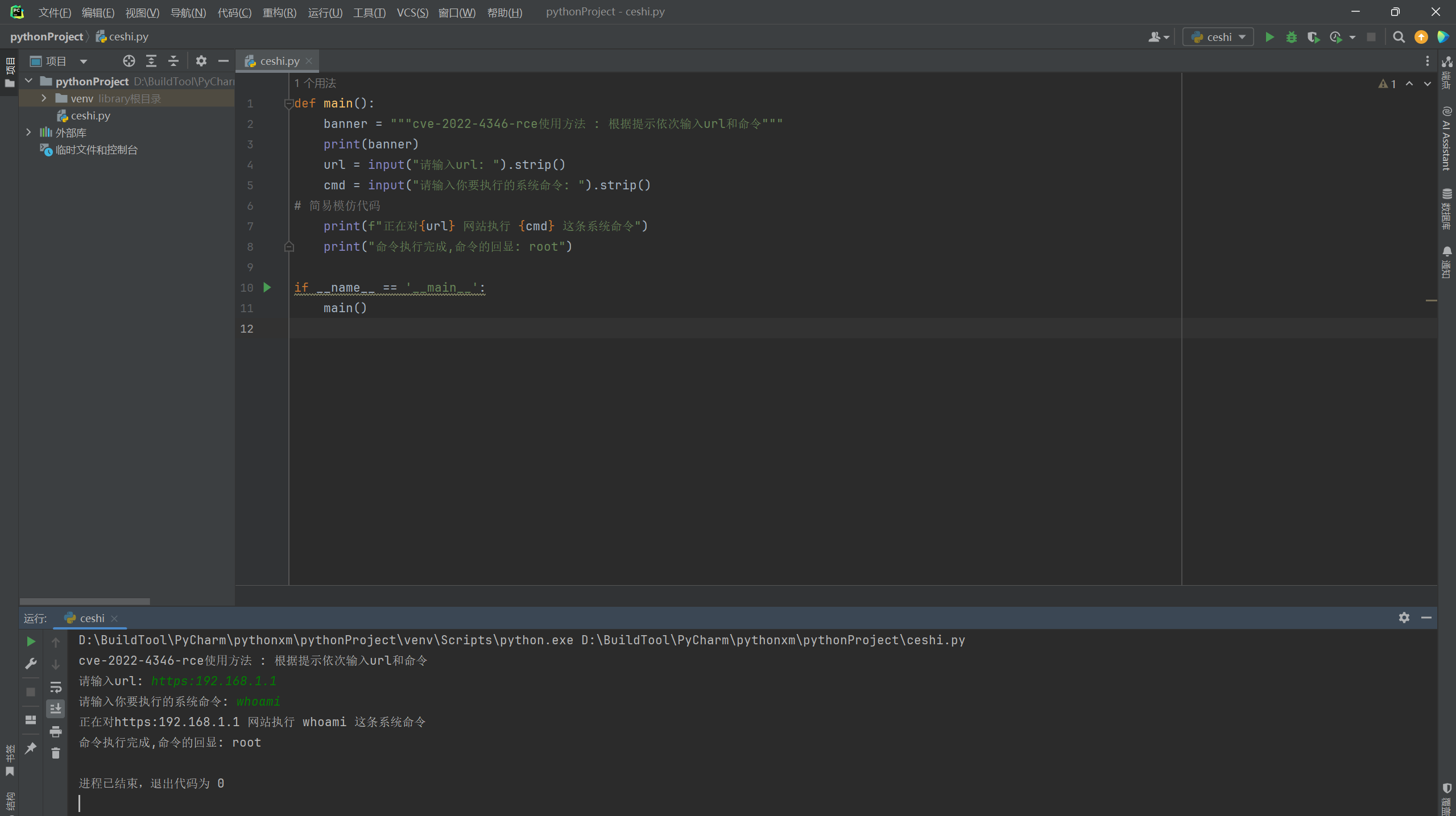Open run panel wrench settings

(31, 664)
